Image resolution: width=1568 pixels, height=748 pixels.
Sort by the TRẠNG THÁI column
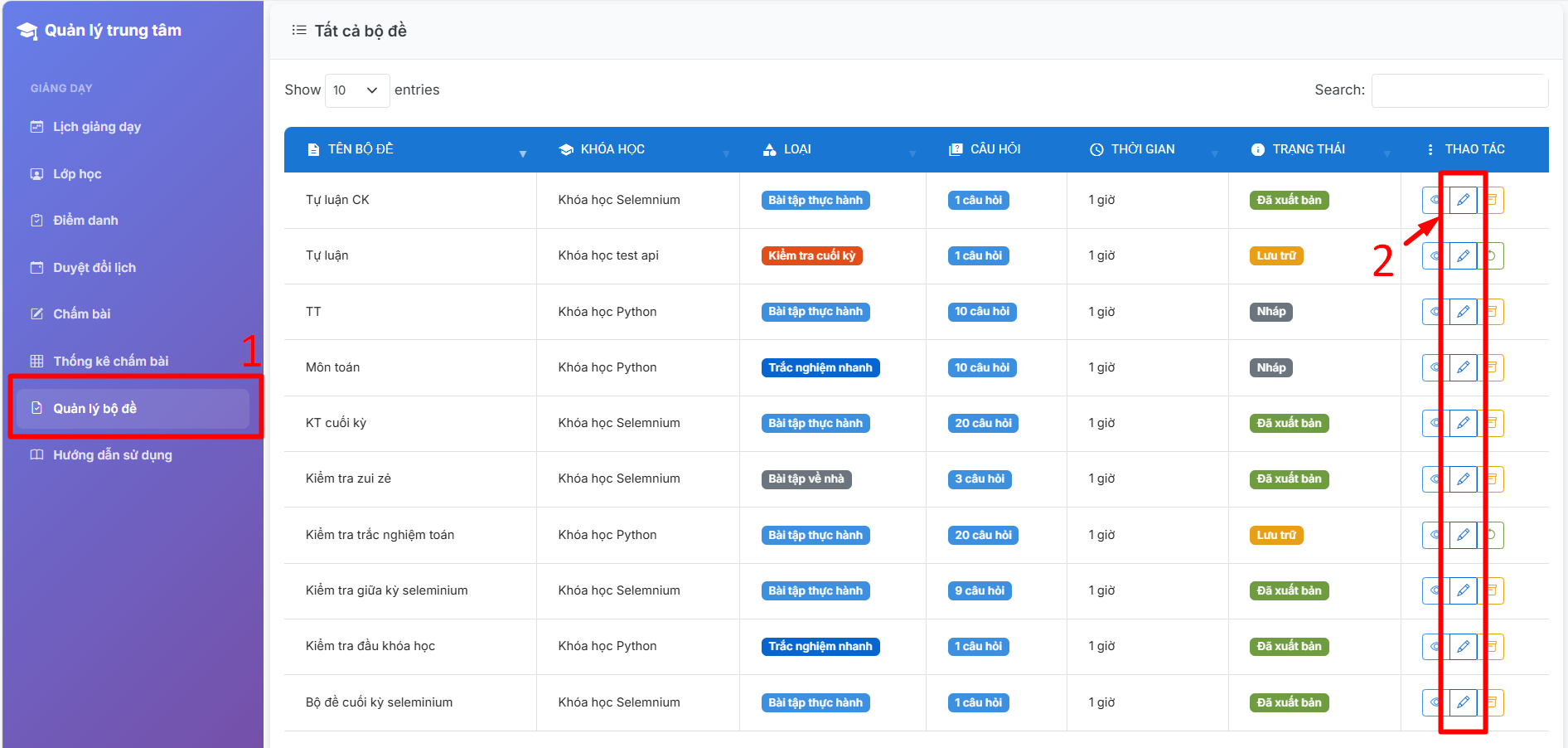pyautogui.click(x=1309, y=149)
